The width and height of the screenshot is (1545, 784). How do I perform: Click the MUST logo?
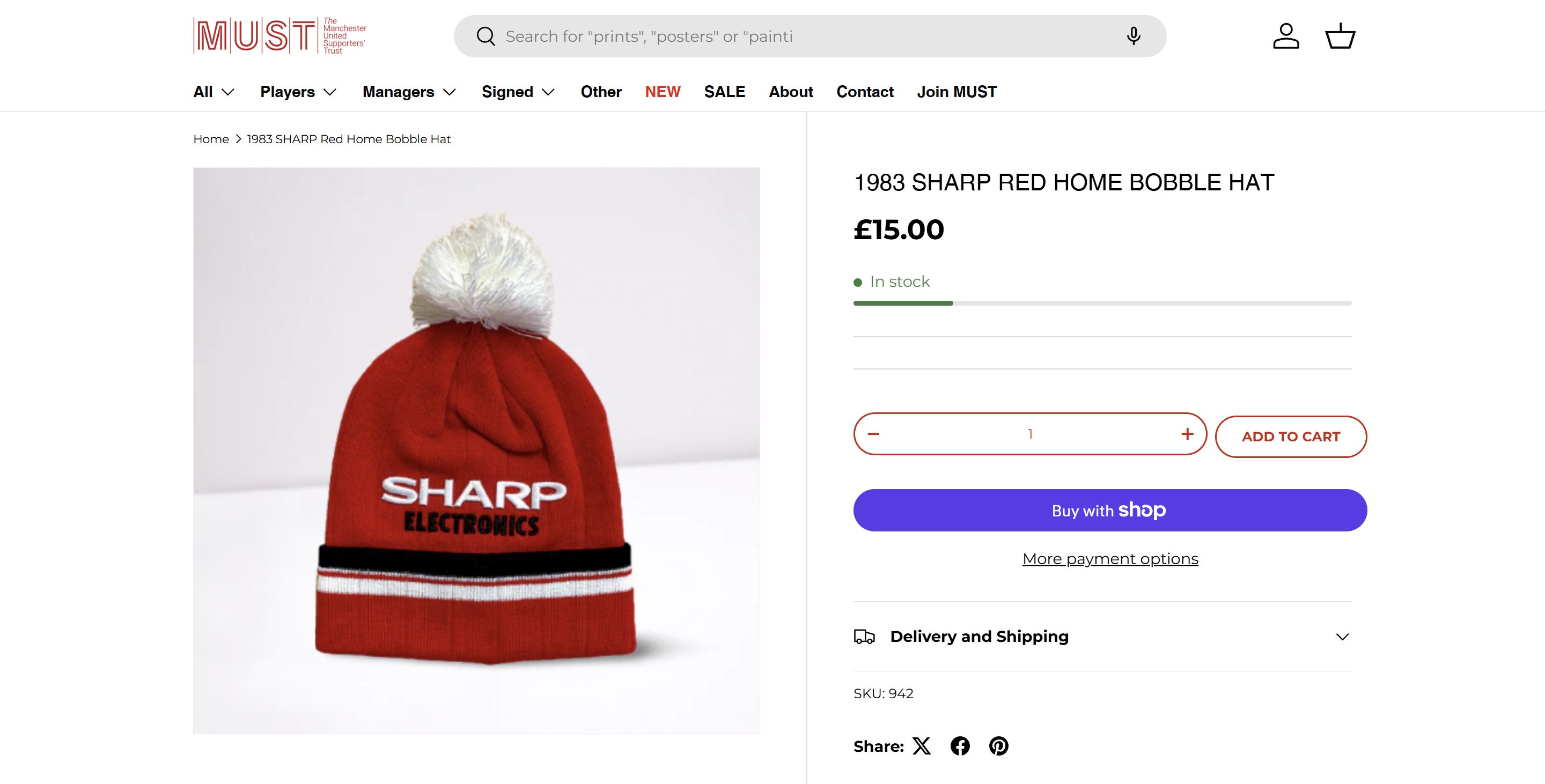click(279, 36)
